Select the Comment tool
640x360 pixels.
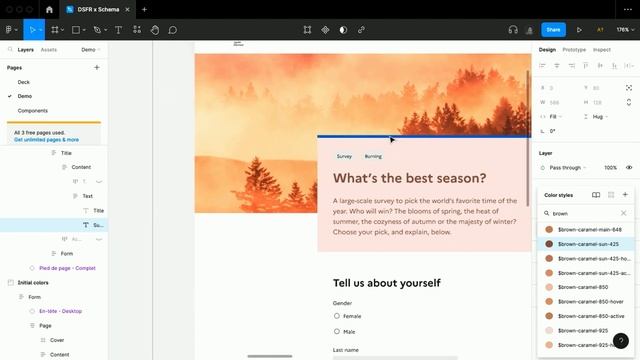pos(173,30)
